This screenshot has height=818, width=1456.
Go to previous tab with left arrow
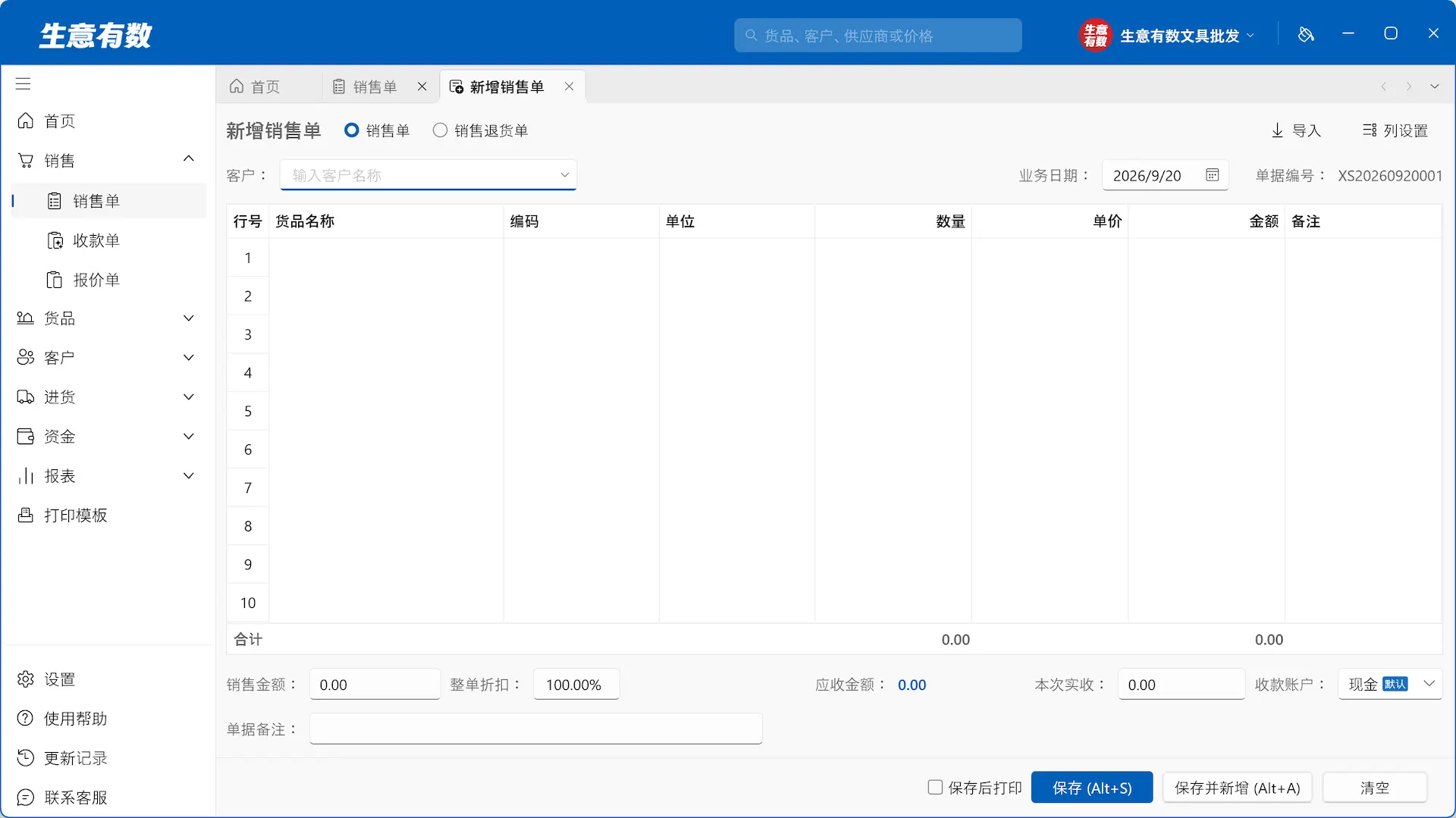[x=1384, y=86]
